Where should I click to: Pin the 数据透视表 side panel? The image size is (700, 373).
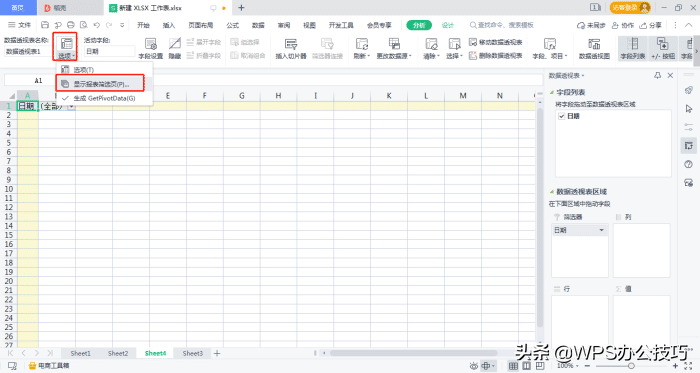(657, 75)
